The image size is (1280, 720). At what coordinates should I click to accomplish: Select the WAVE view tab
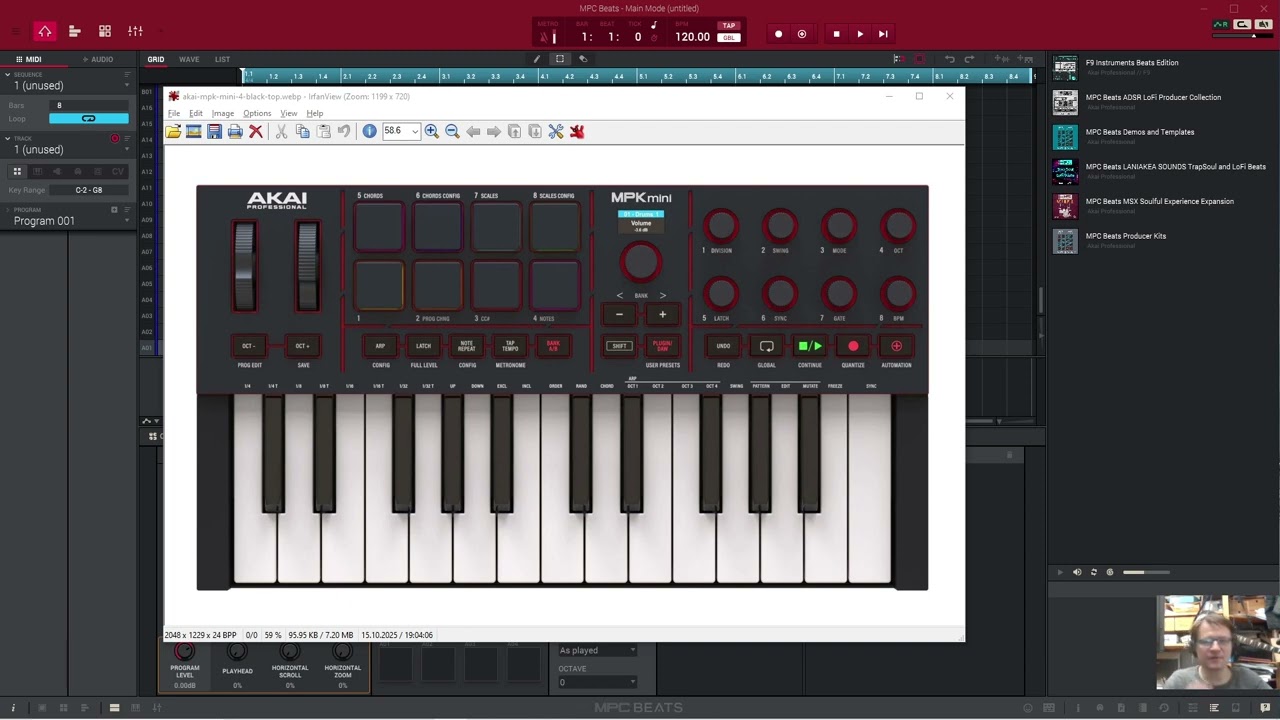(x=189, y=59)
